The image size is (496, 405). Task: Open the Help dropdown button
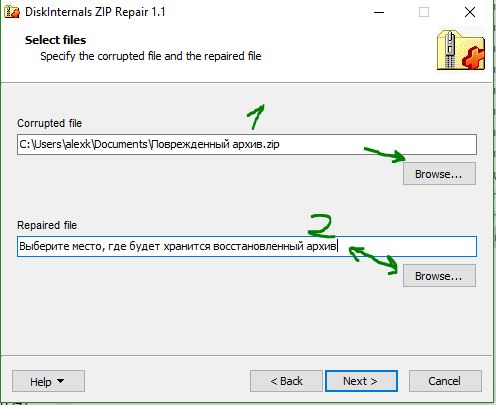(x=48, y=381)
